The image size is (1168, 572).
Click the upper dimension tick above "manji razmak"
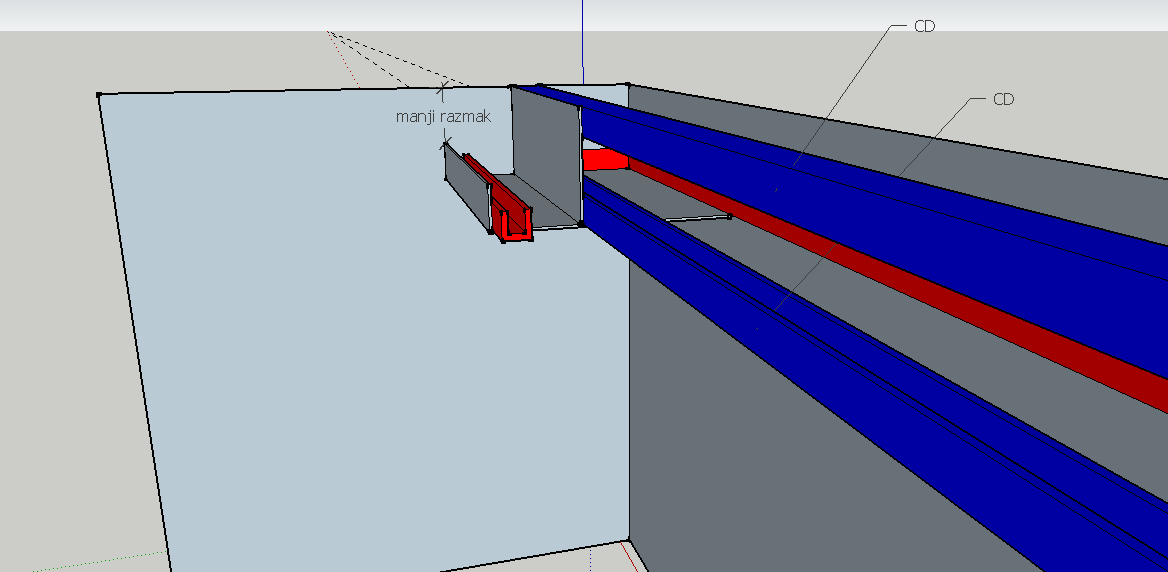coord(441,90)
